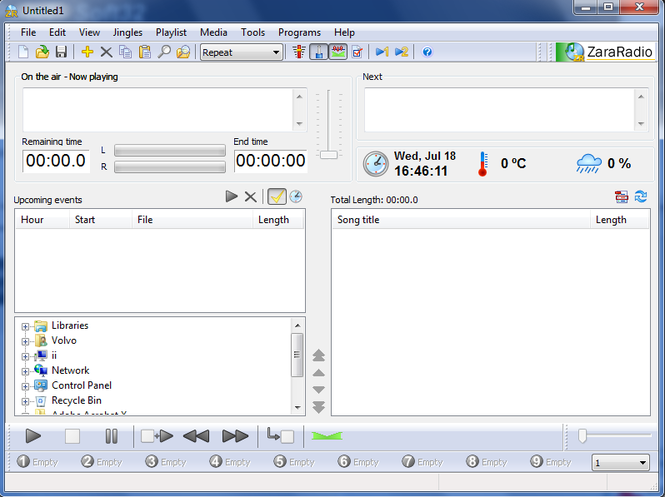665x497 pixels.
Task: Open the Edit menu
Action: tap(57, 32)
